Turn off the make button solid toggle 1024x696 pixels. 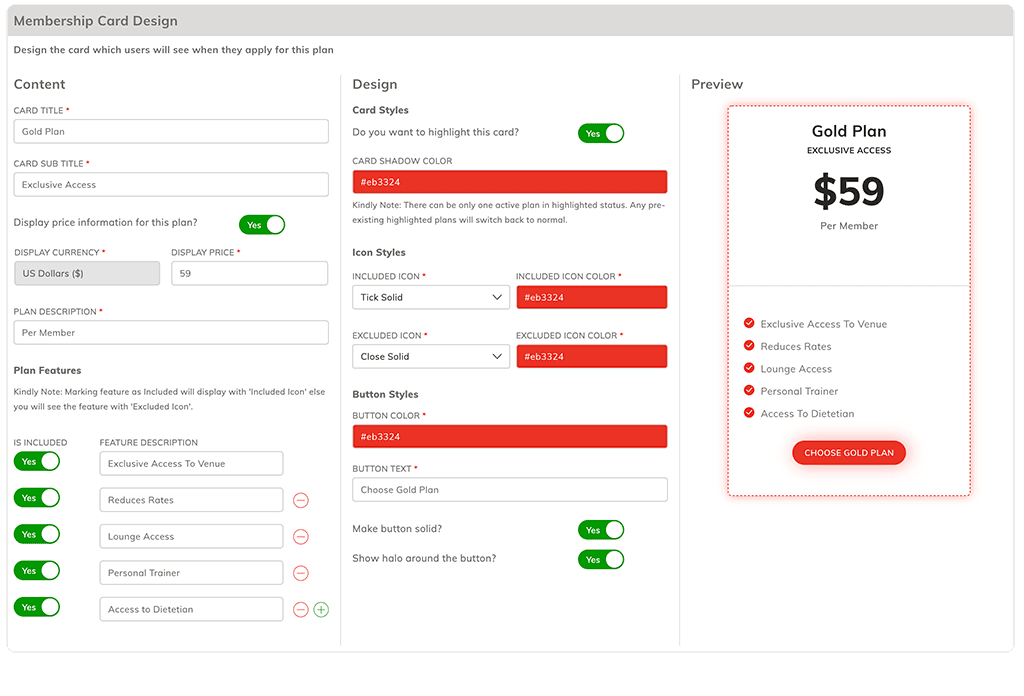point(600,530)
